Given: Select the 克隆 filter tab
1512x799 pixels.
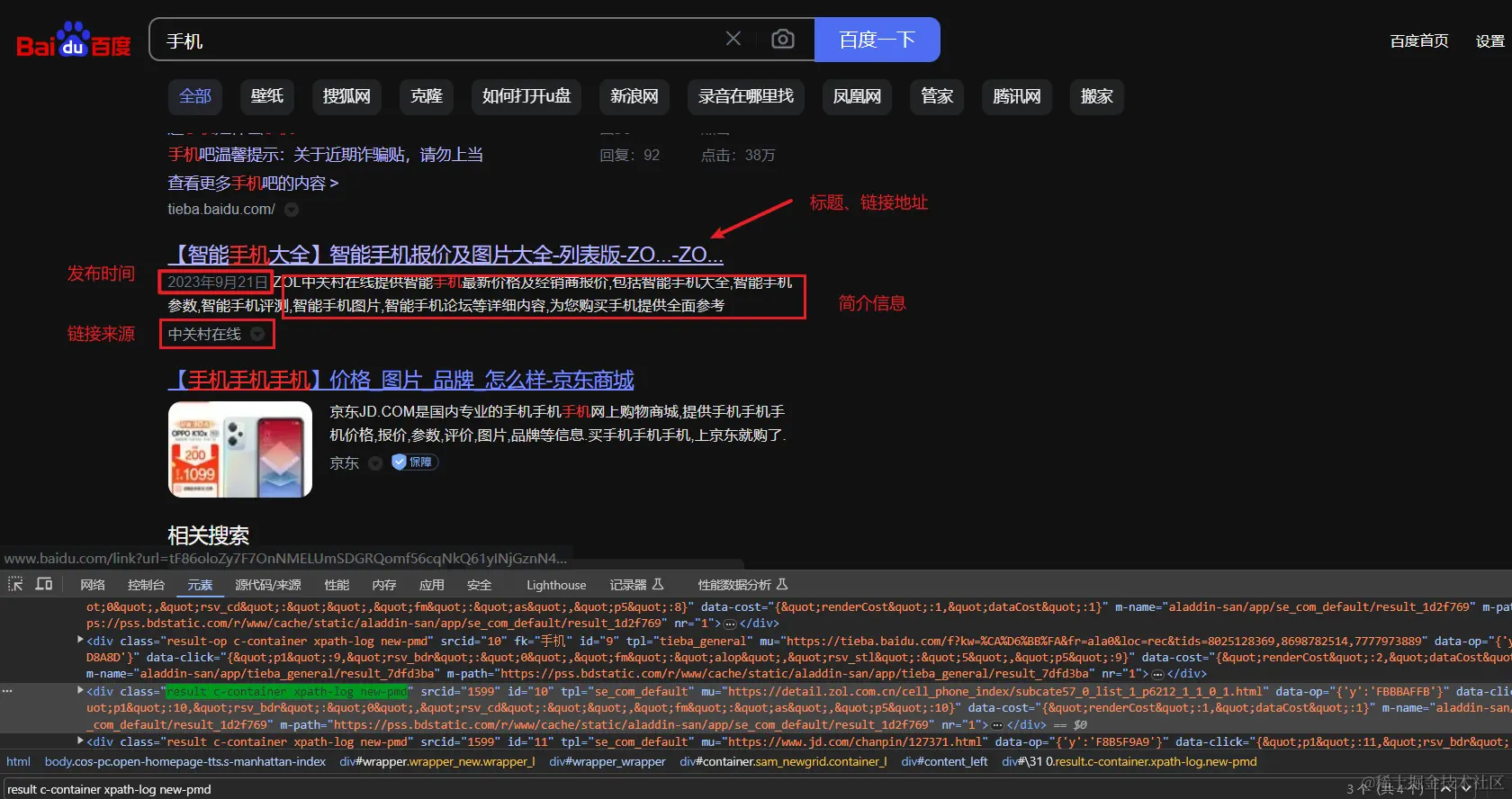Looking at the screenshot, I should [x=427, y=96].
